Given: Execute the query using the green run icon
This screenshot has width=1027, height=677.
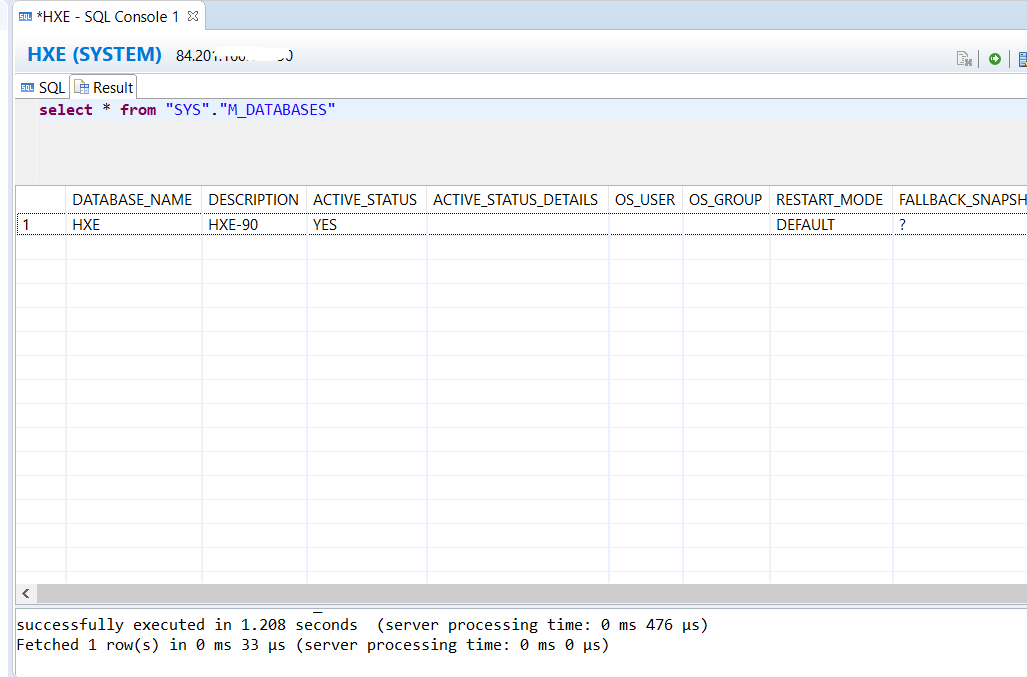Looking at the screenshot, I should (994, 58).
